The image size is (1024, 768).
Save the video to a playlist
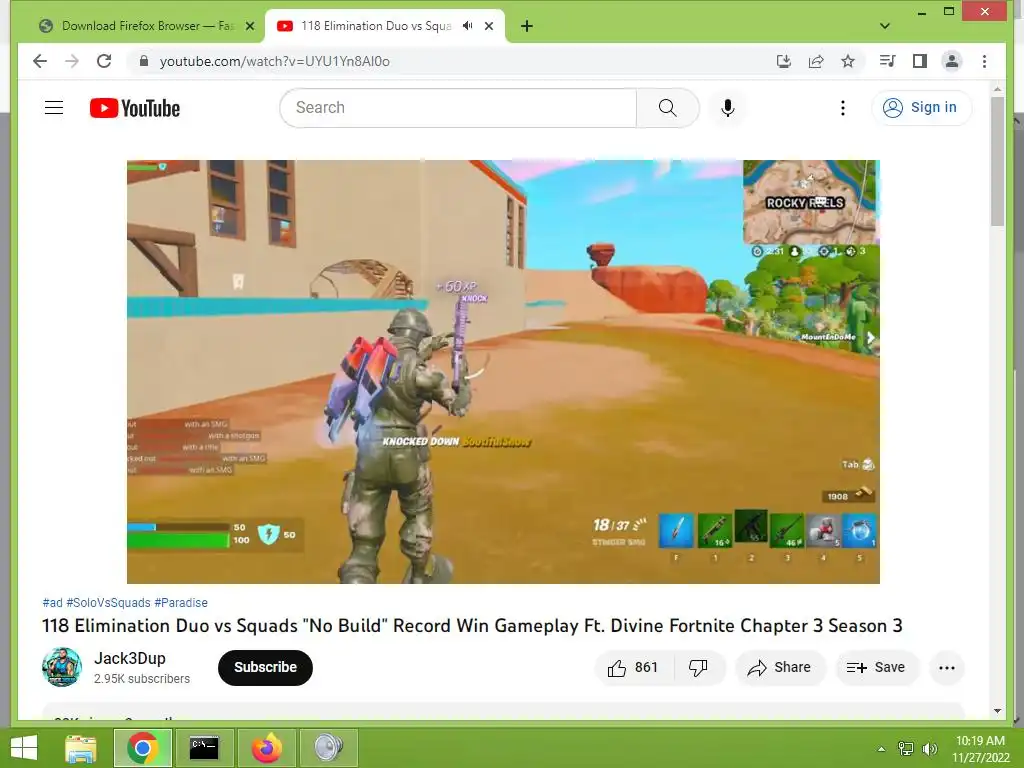pos(876,667)
